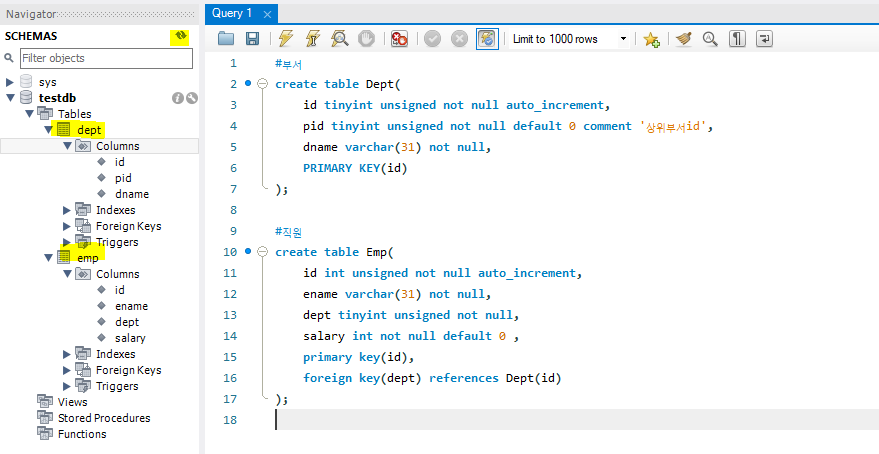The image size is (879, 454).
Task: Click the statement marker on line 2
Action: point(248,84)
